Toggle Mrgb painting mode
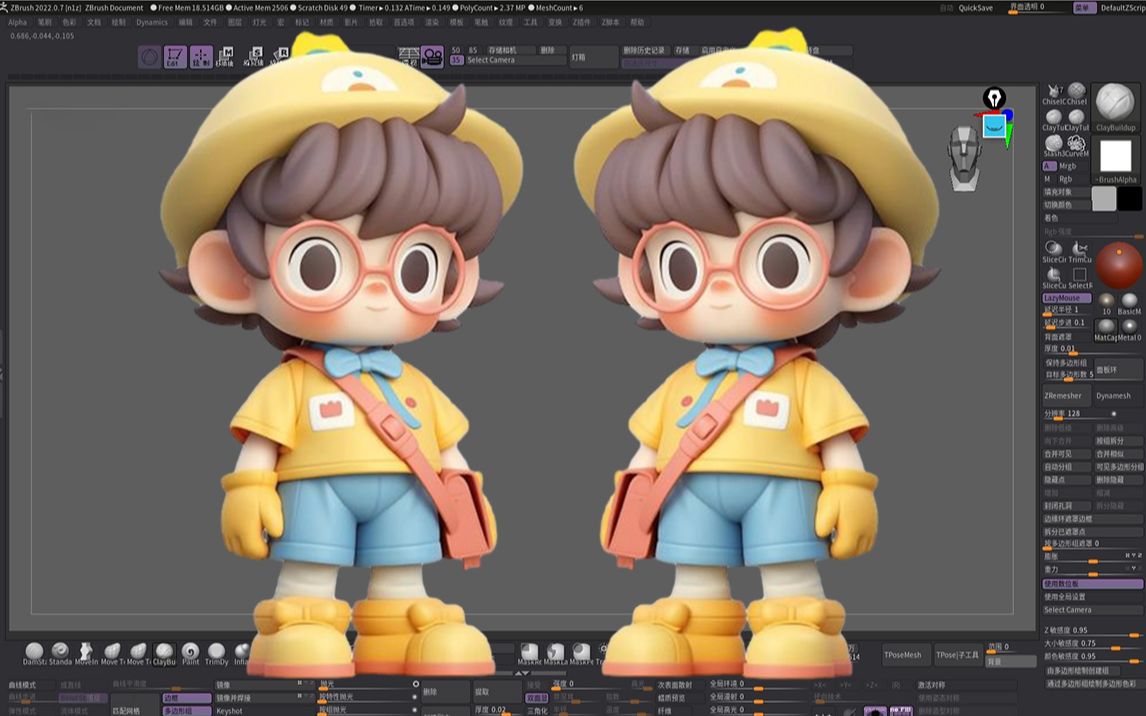This screenshot has height=716, width=1146. pyautogui.click(x=1069, y=166)
